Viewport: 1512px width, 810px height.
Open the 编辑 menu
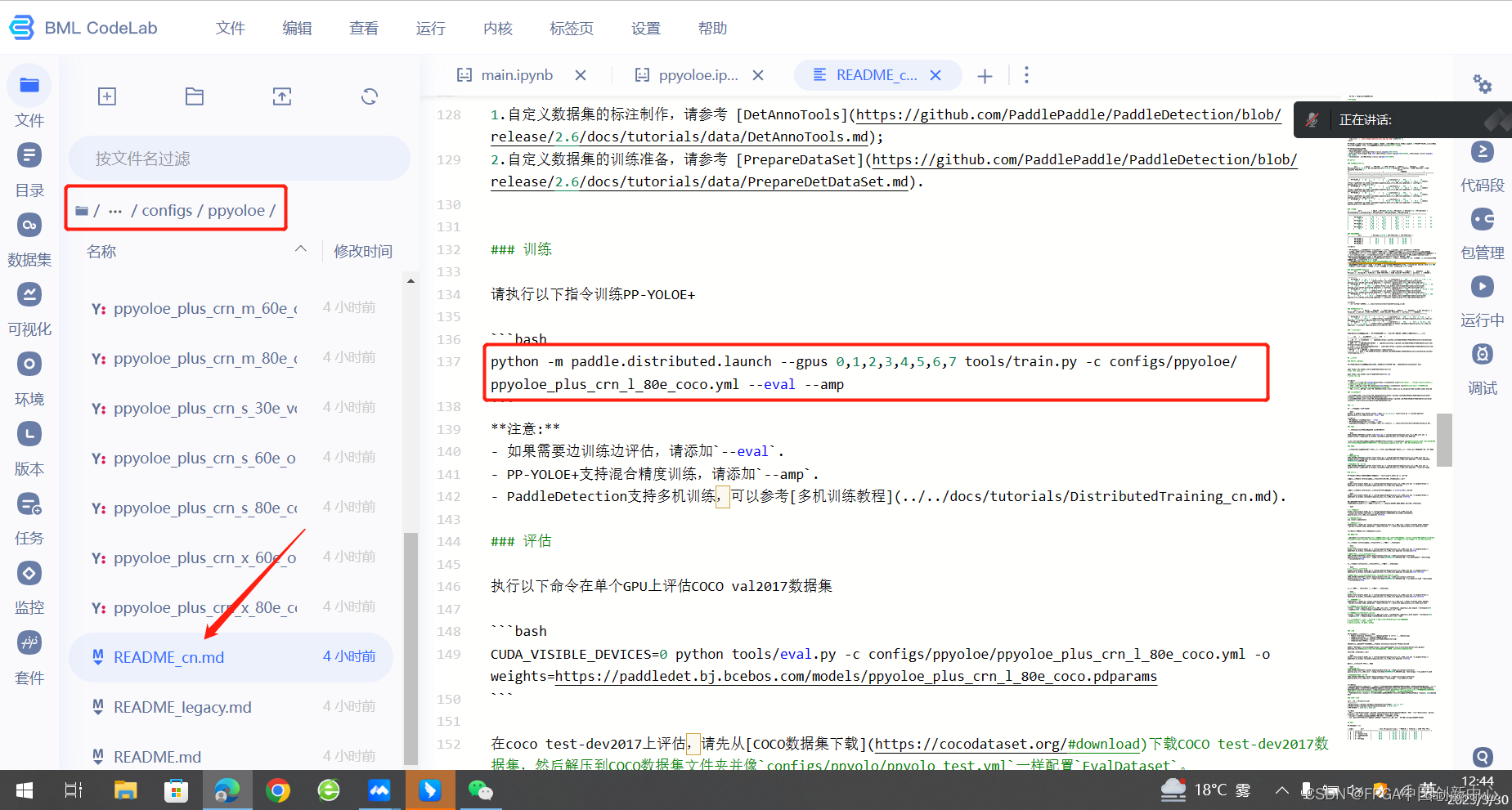(x=297, y=28)
